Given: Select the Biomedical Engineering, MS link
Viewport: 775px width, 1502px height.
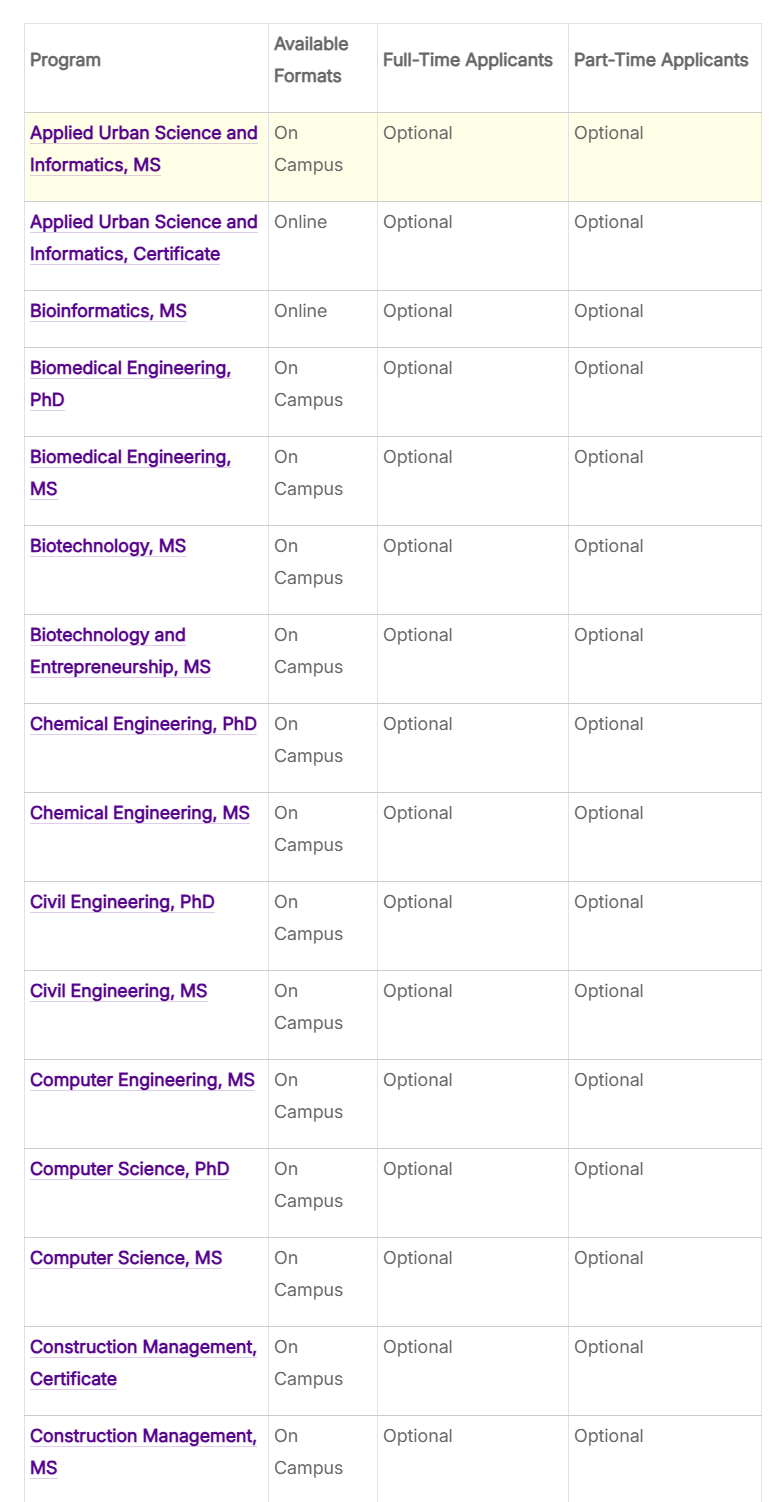Looking at the screenshot, I should pyautogui.click(x=130, y=458).
